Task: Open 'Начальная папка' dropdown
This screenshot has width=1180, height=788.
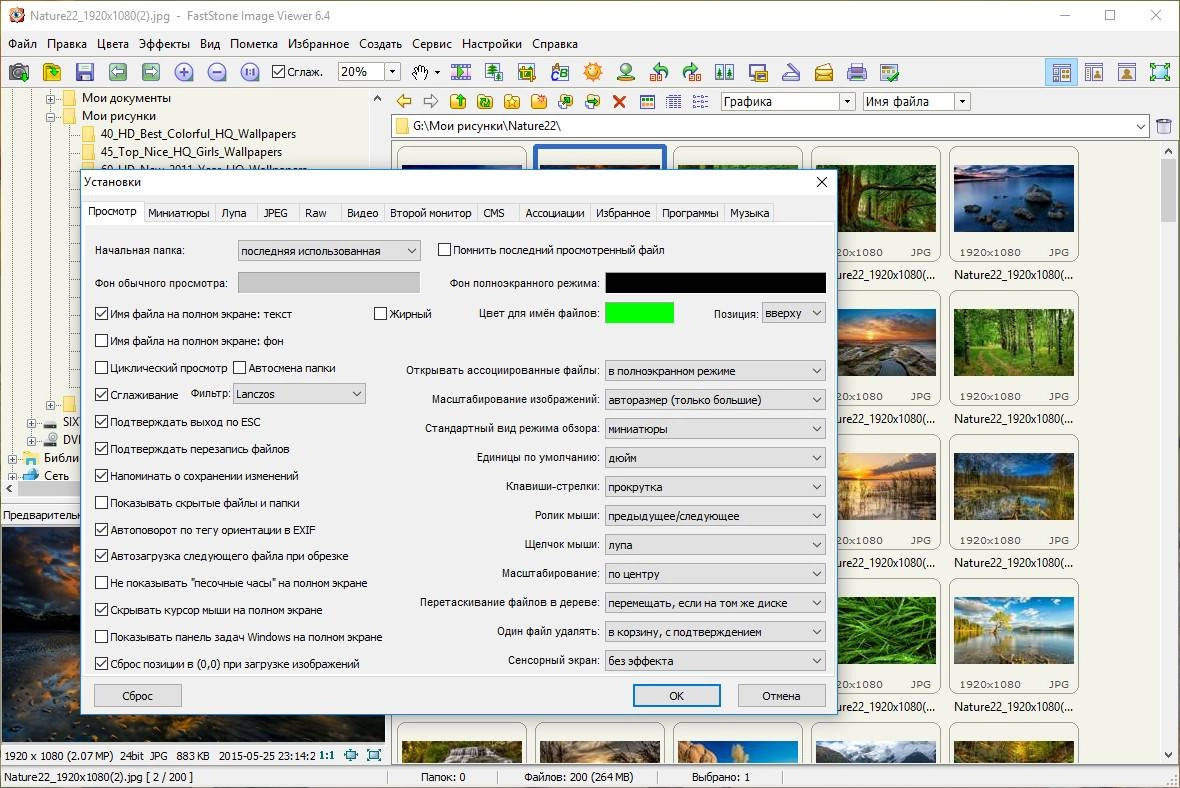Action: click(329, 251)
